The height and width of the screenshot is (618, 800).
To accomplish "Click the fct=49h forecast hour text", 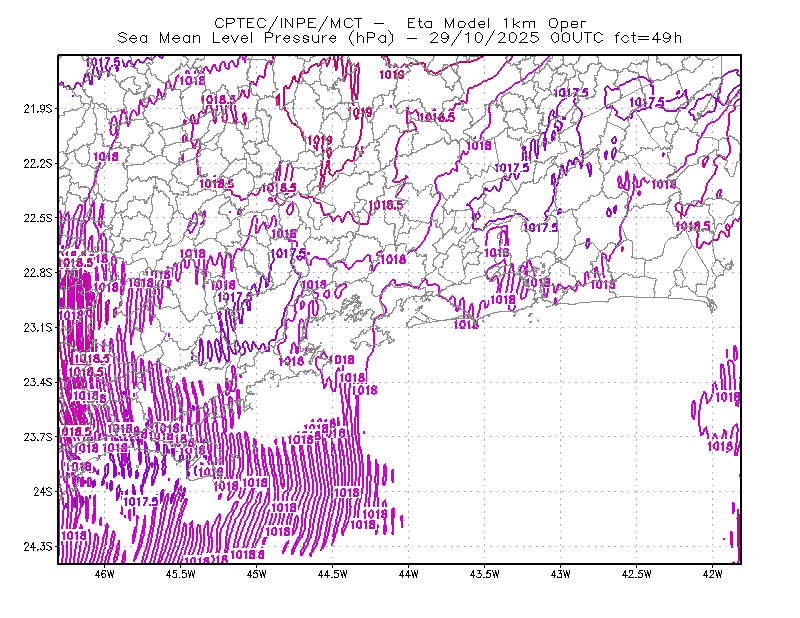I will 648,38.
